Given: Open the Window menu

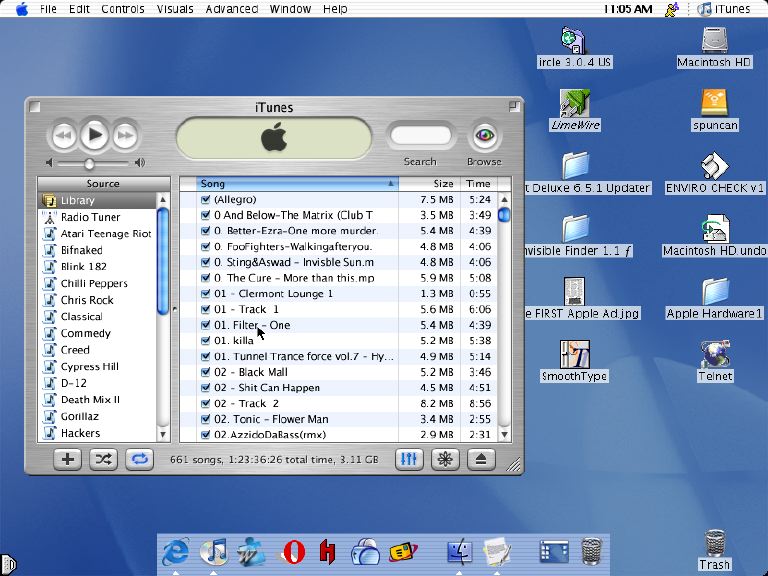Looking at the screenshot, I should pyautogui.click(x=290, y=9).
